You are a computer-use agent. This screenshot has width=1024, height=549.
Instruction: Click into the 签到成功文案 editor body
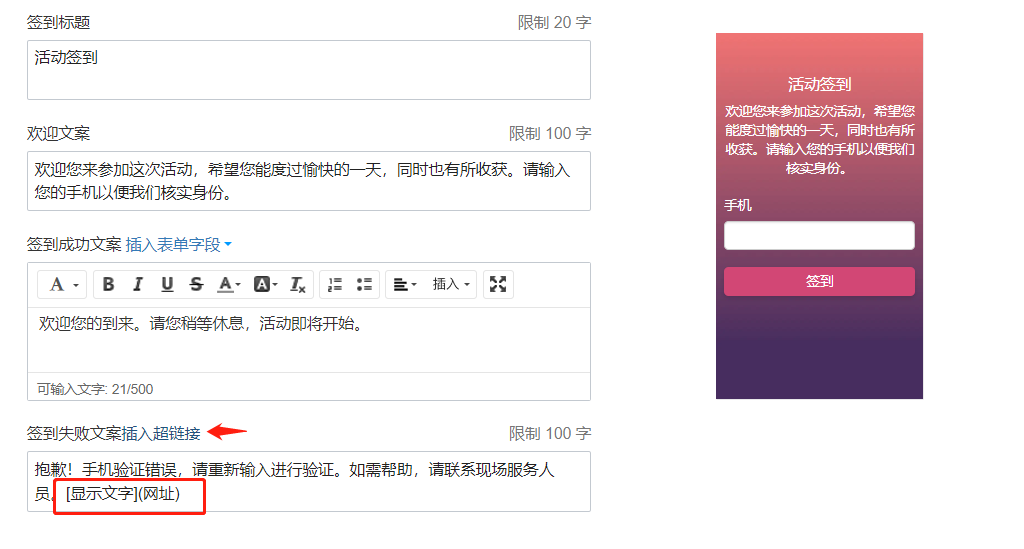[x=309, y=340]
